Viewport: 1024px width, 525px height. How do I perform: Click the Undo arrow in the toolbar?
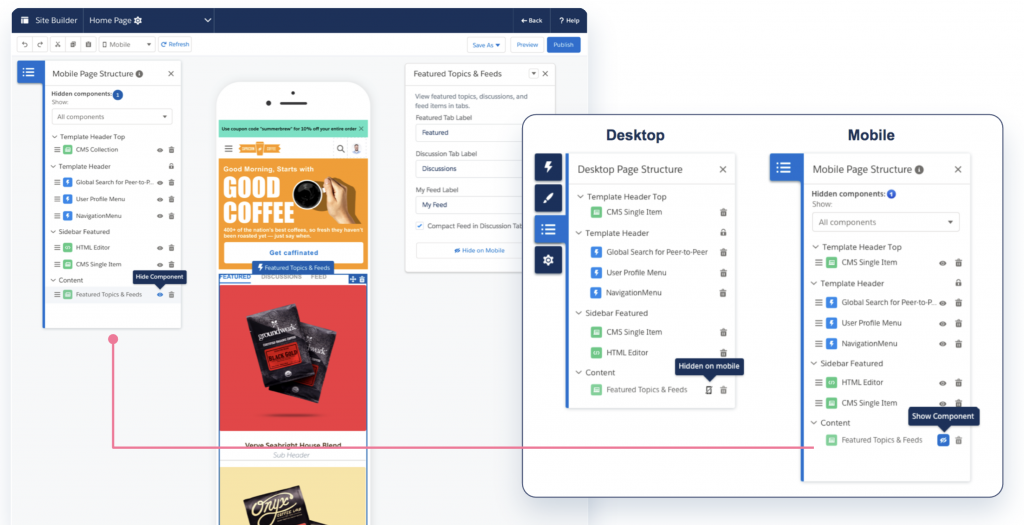pyautogui.click(x=24, y=45)
